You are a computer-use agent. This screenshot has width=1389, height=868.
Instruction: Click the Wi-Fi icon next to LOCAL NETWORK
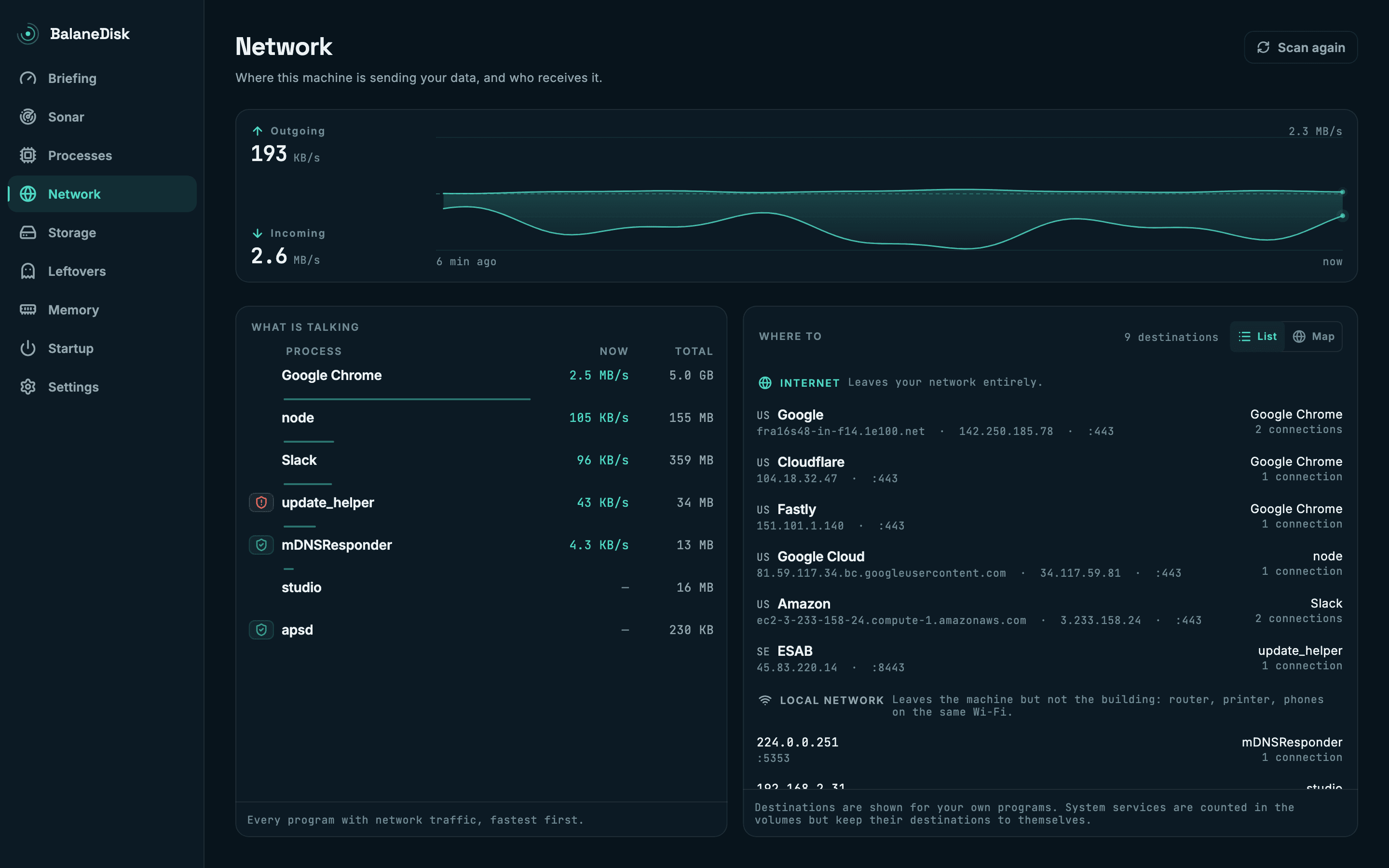tap(765, 700)
